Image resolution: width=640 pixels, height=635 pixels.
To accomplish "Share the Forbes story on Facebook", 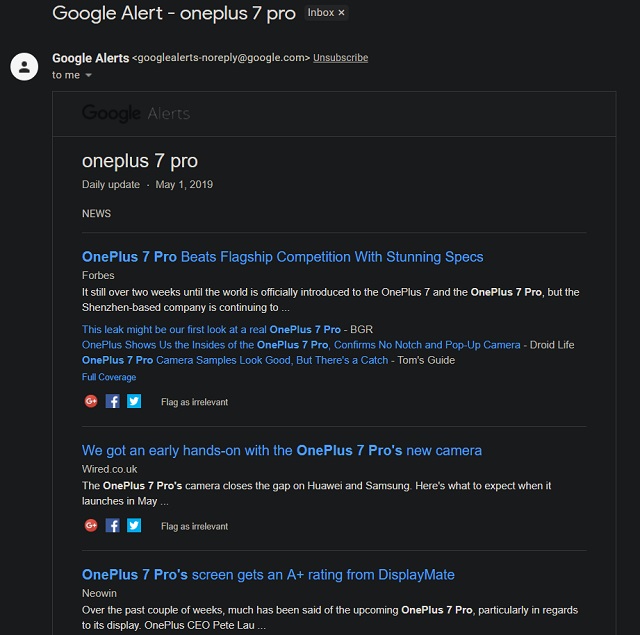I will tap(113, 401).
